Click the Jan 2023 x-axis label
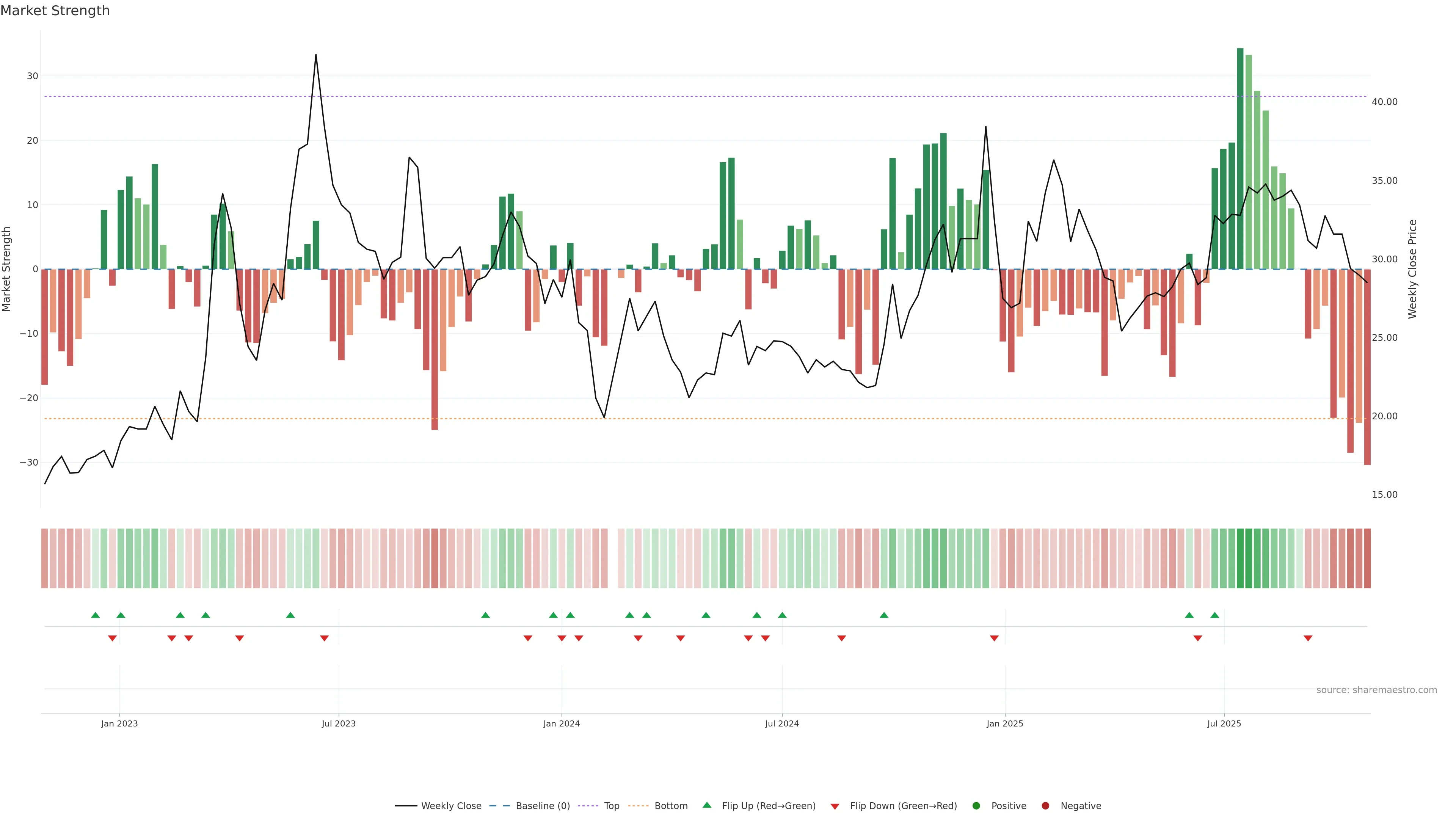Screen dimensions: 1456x819 pyautogui.click(x=119, y=723)
